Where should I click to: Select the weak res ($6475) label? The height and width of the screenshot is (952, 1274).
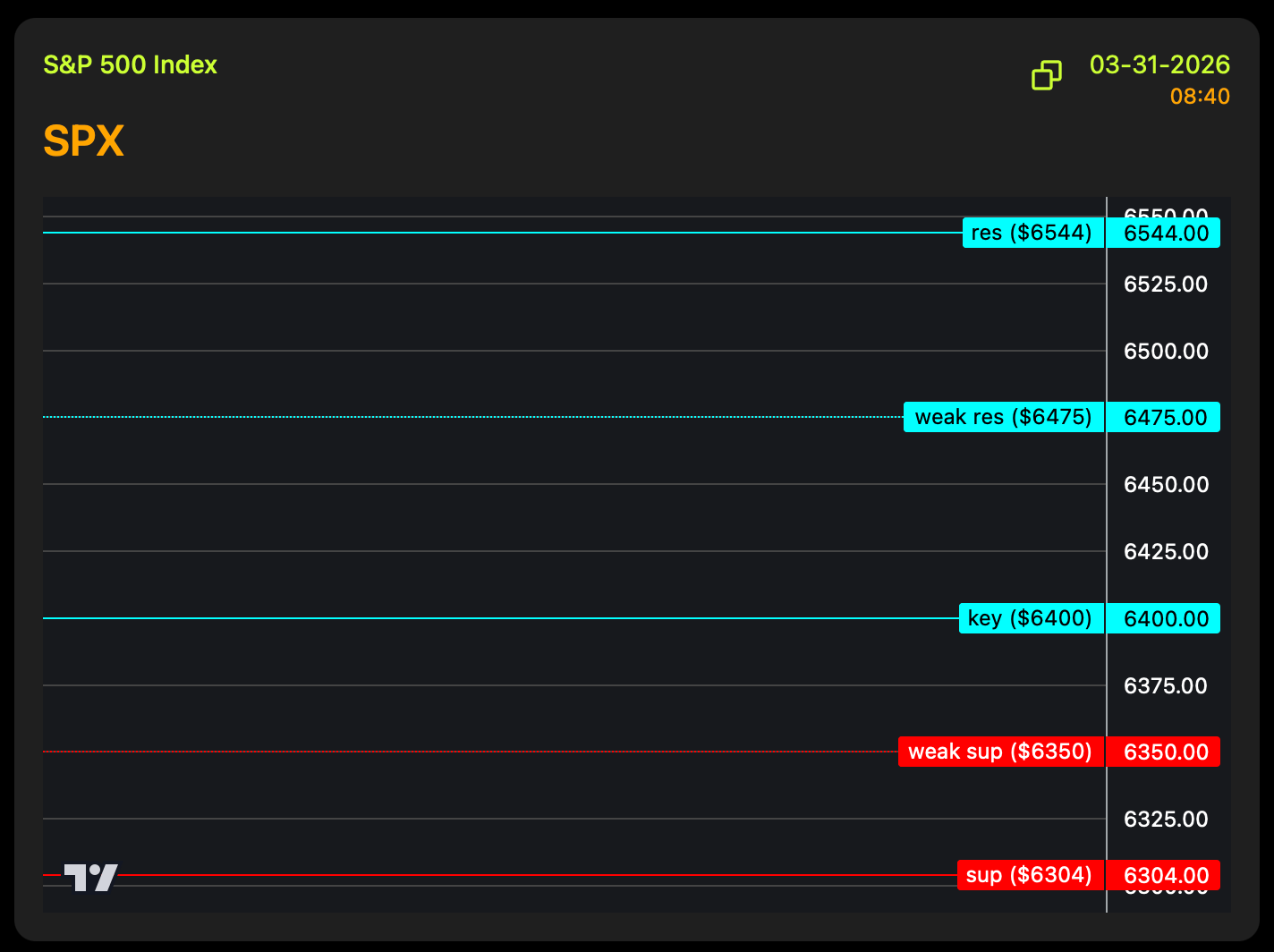pos(1004,417)
